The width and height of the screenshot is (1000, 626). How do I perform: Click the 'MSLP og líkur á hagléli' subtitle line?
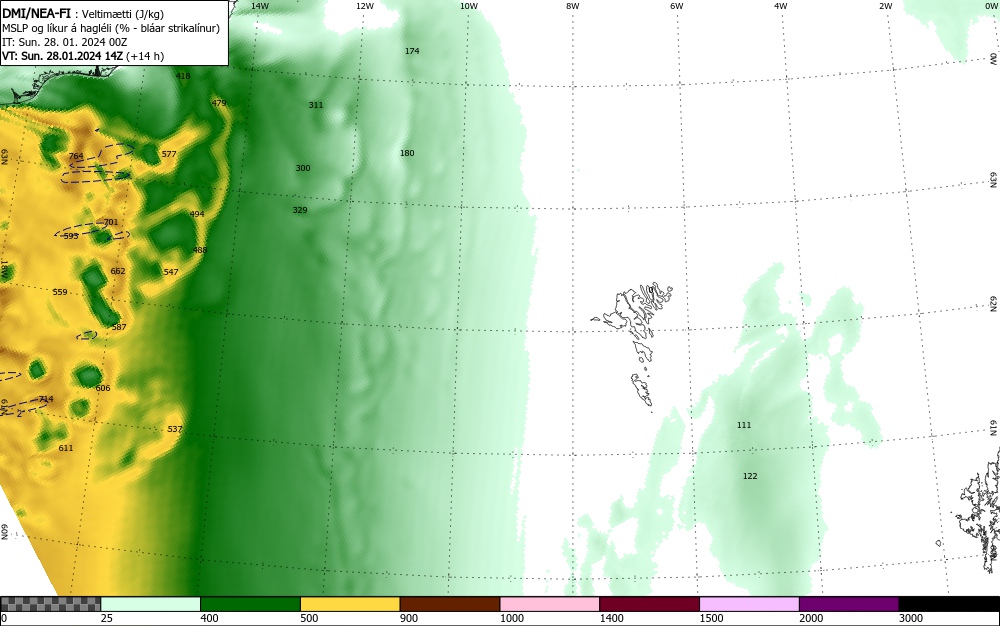[111, 28]
